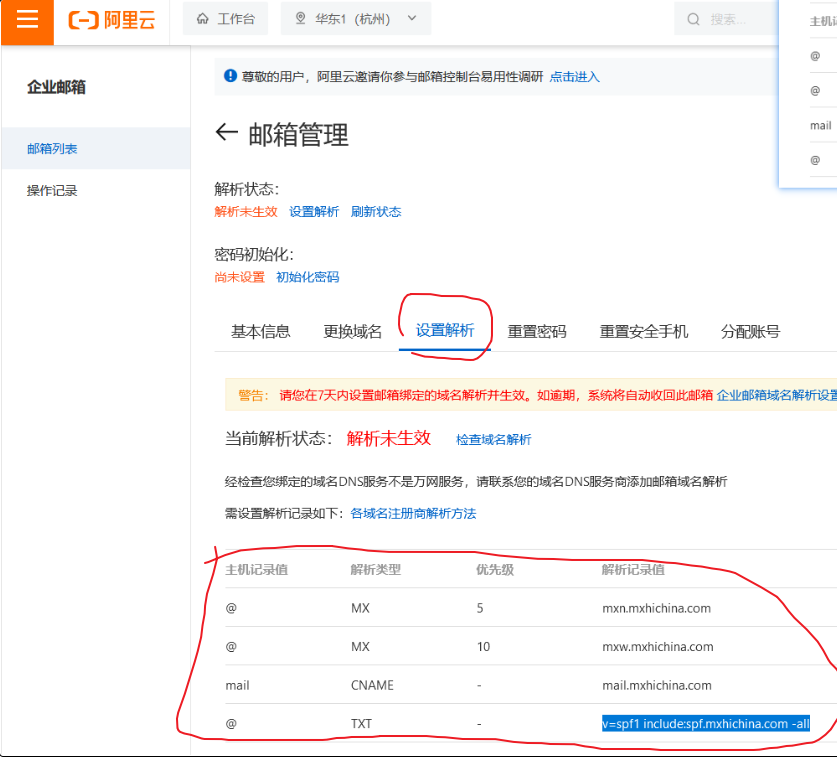Click the location pin icon beside 华东1
837x757 pixels.
[301, 19]
